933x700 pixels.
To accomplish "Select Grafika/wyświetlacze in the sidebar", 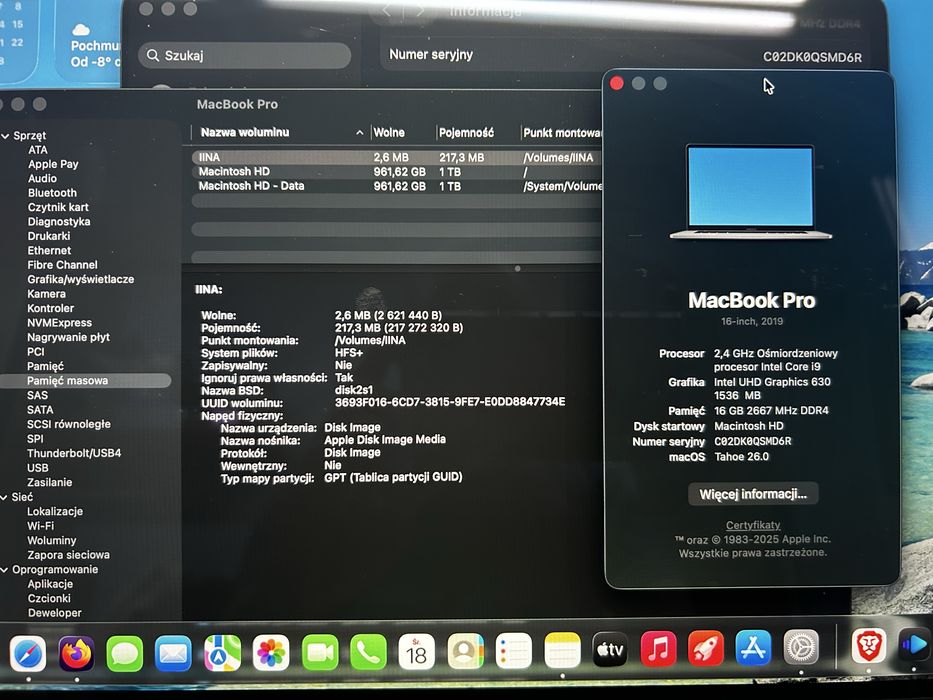I will tap(80, 279).
